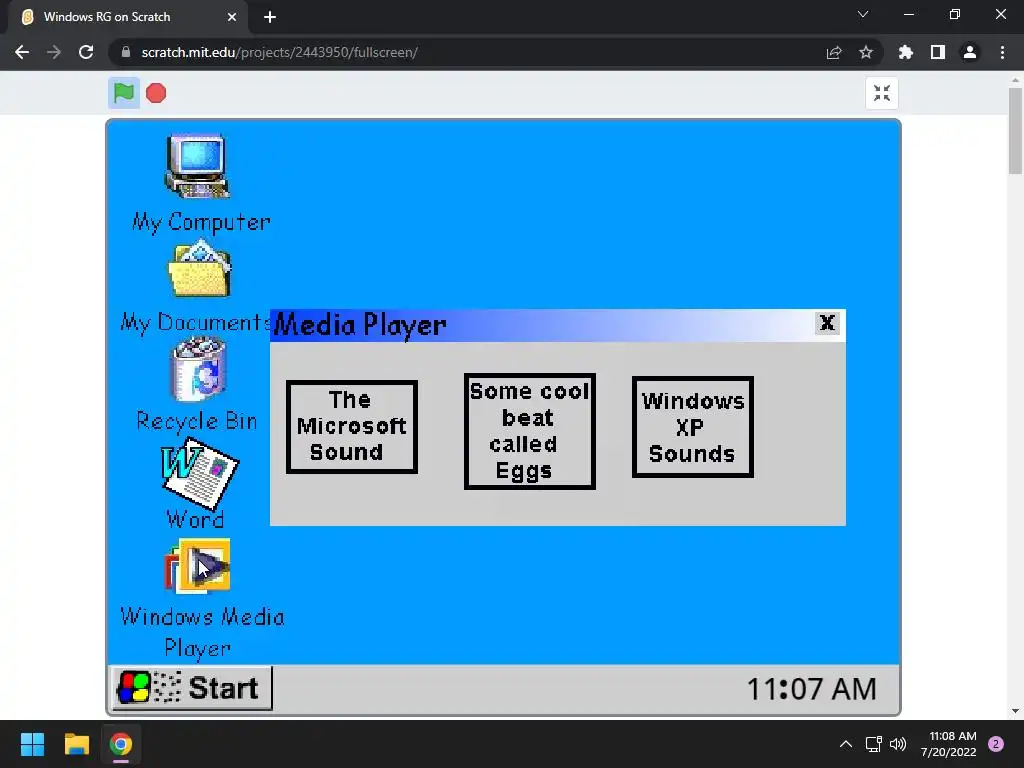1024x768 pixels.
Task: Reload the Scratch page
Action: click(86, 52)
